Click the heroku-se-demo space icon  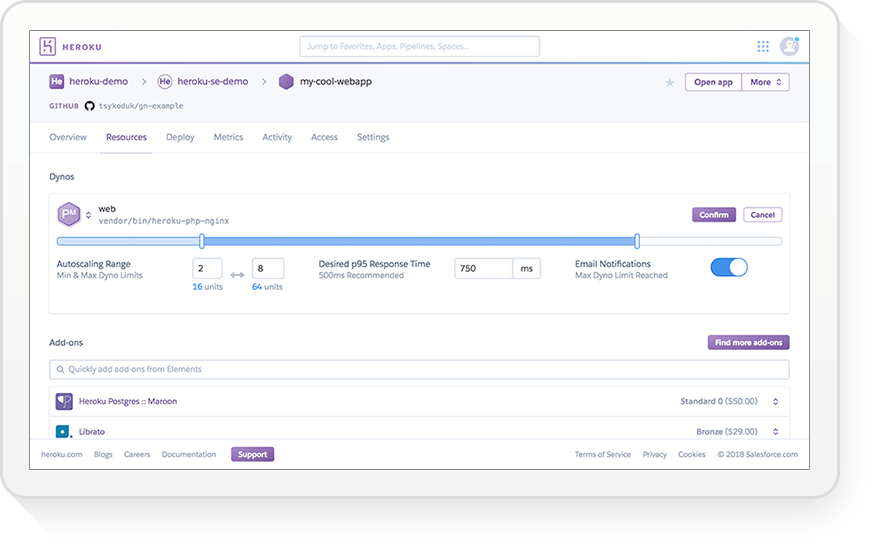[165, 82]
